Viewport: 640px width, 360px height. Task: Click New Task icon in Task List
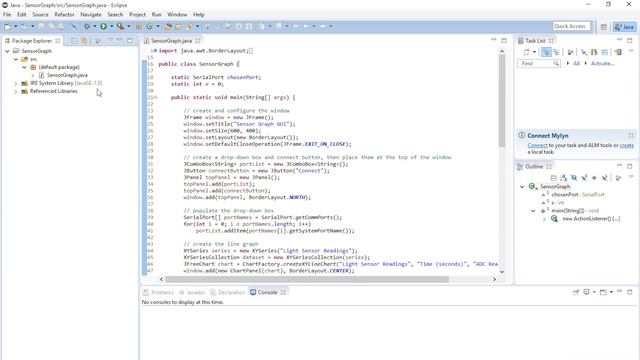(526, 52)
